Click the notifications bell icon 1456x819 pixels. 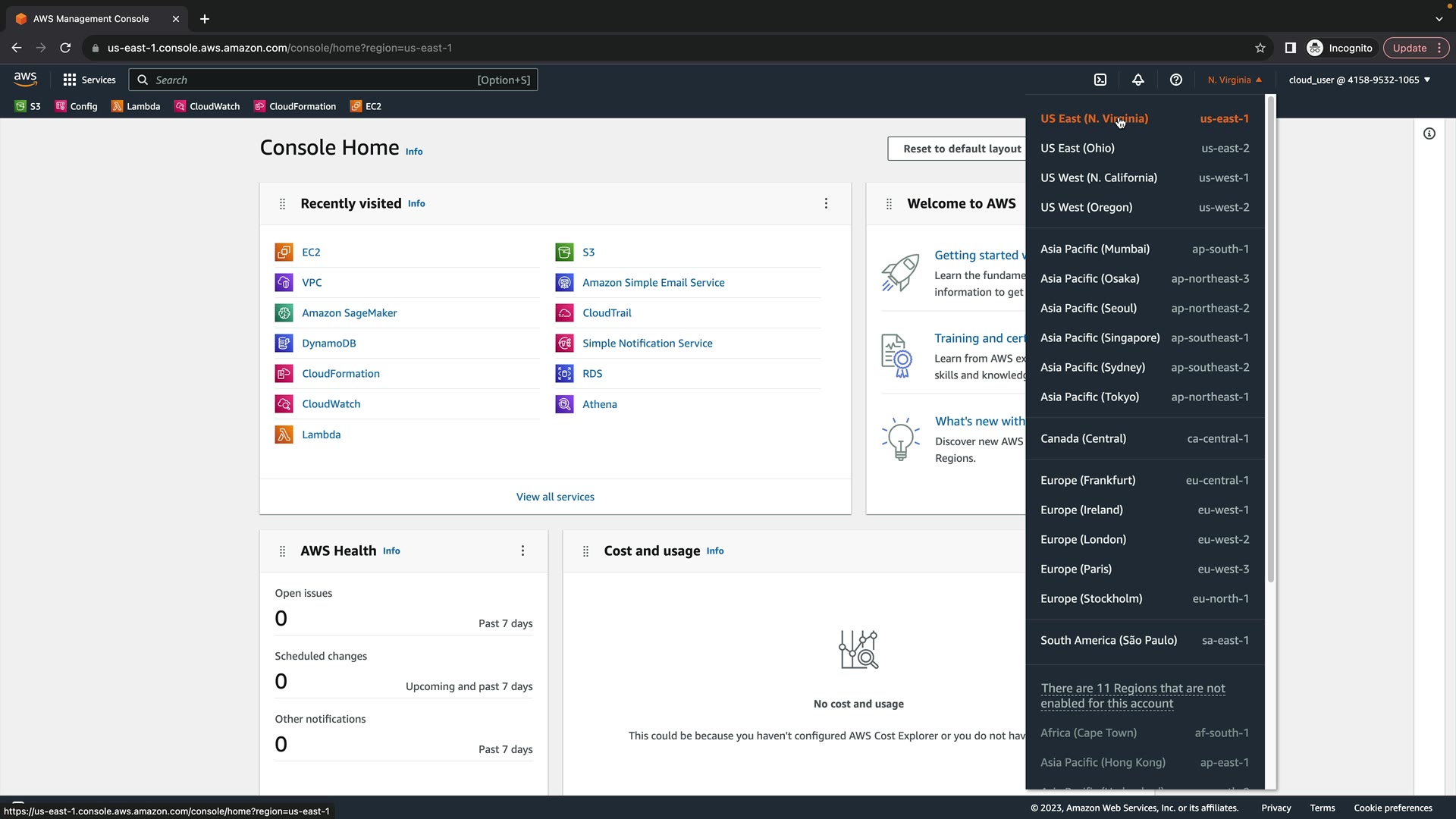point(1138,80)
